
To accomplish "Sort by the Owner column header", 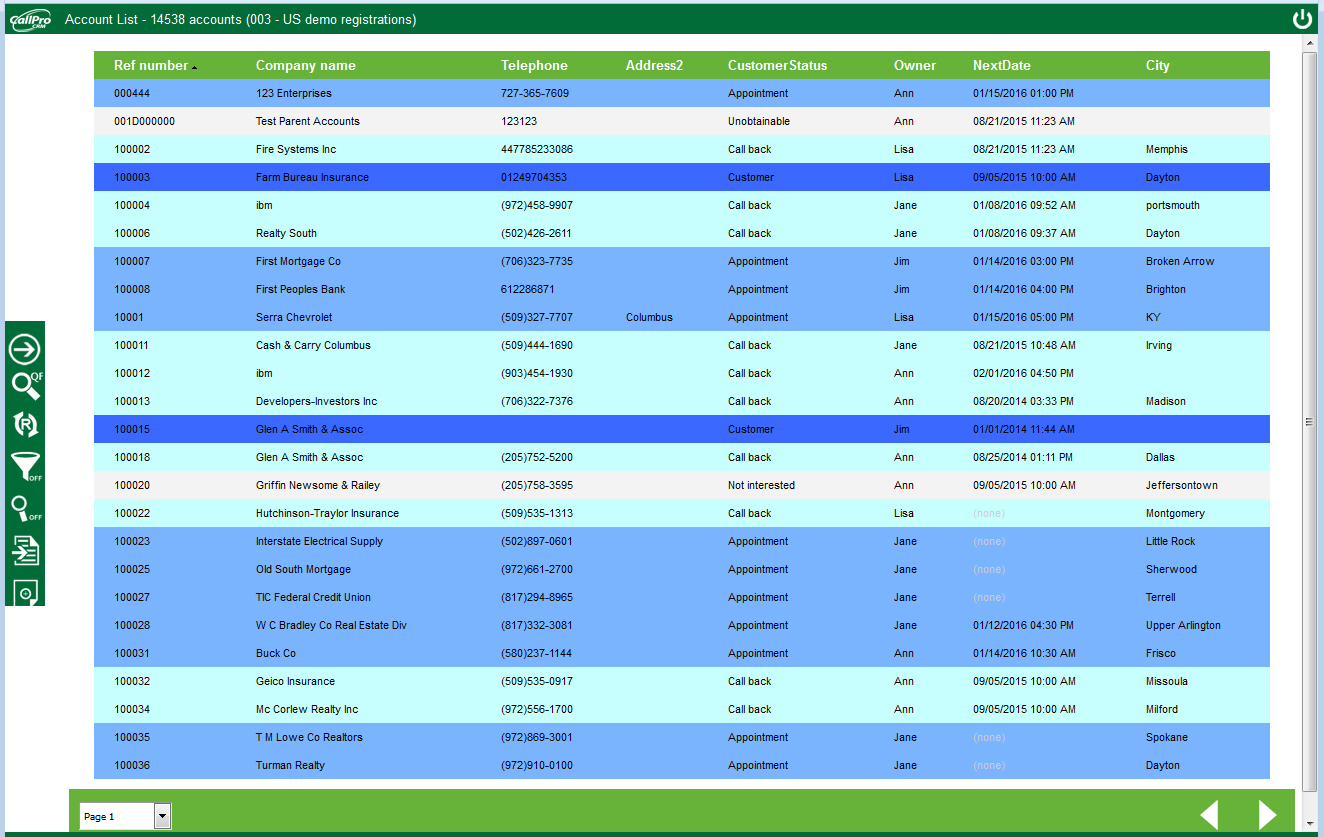I will click(x=915, y=65).
